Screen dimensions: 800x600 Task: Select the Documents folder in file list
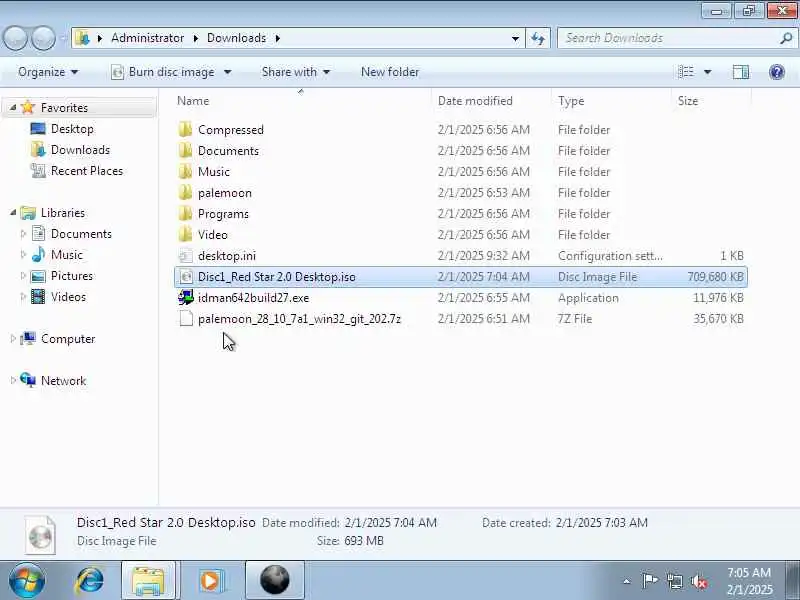(461, 151)
